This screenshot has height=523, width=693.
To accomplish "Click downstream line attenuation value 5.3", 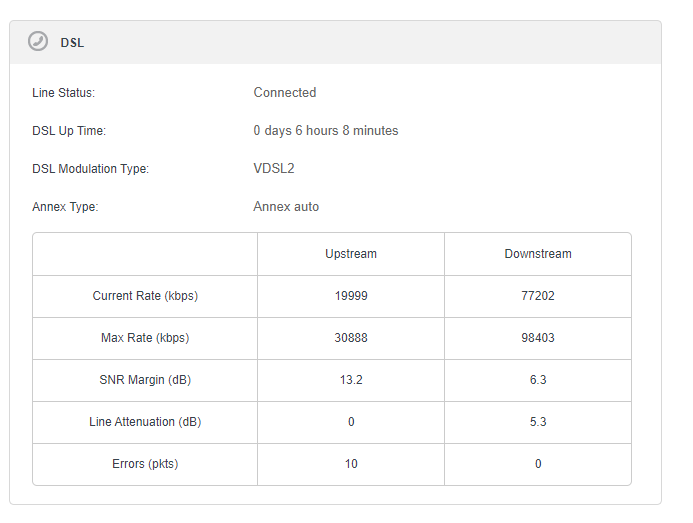I will click(x=538, y=422).
